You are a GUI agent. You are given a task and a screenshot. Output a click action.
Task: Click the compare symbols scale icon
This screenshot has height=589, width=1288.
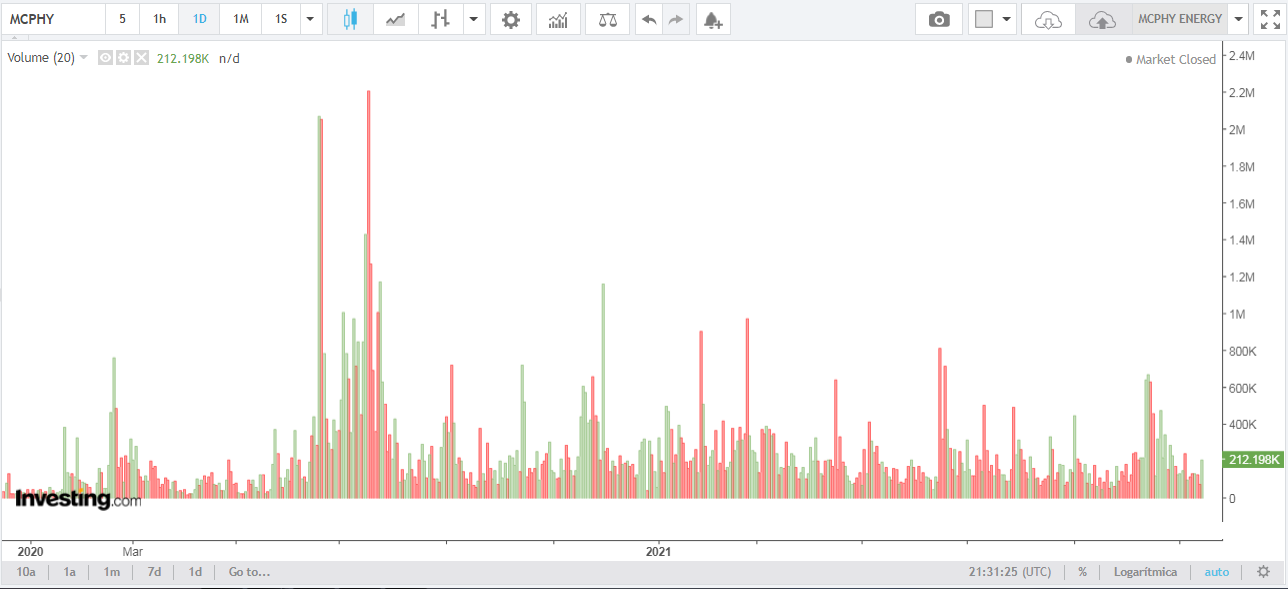(x=607, y=19)
